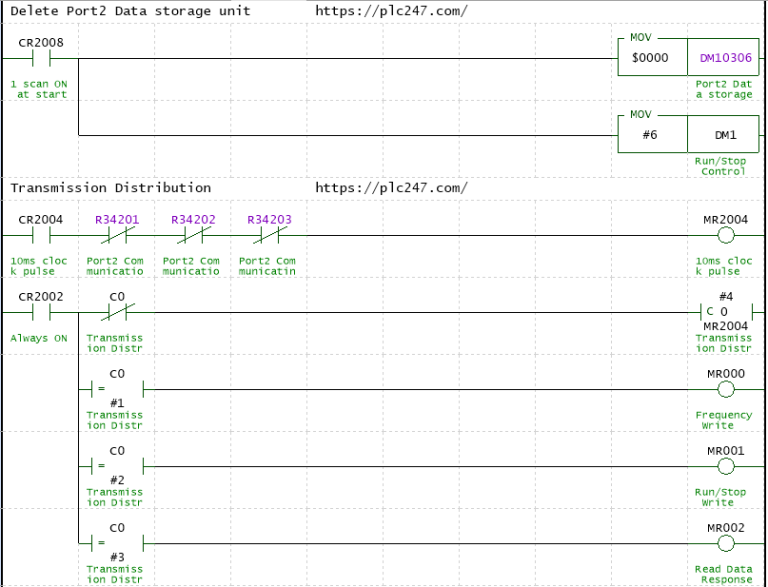Select the C0 normally closed contact

click(x=117, y=312)
